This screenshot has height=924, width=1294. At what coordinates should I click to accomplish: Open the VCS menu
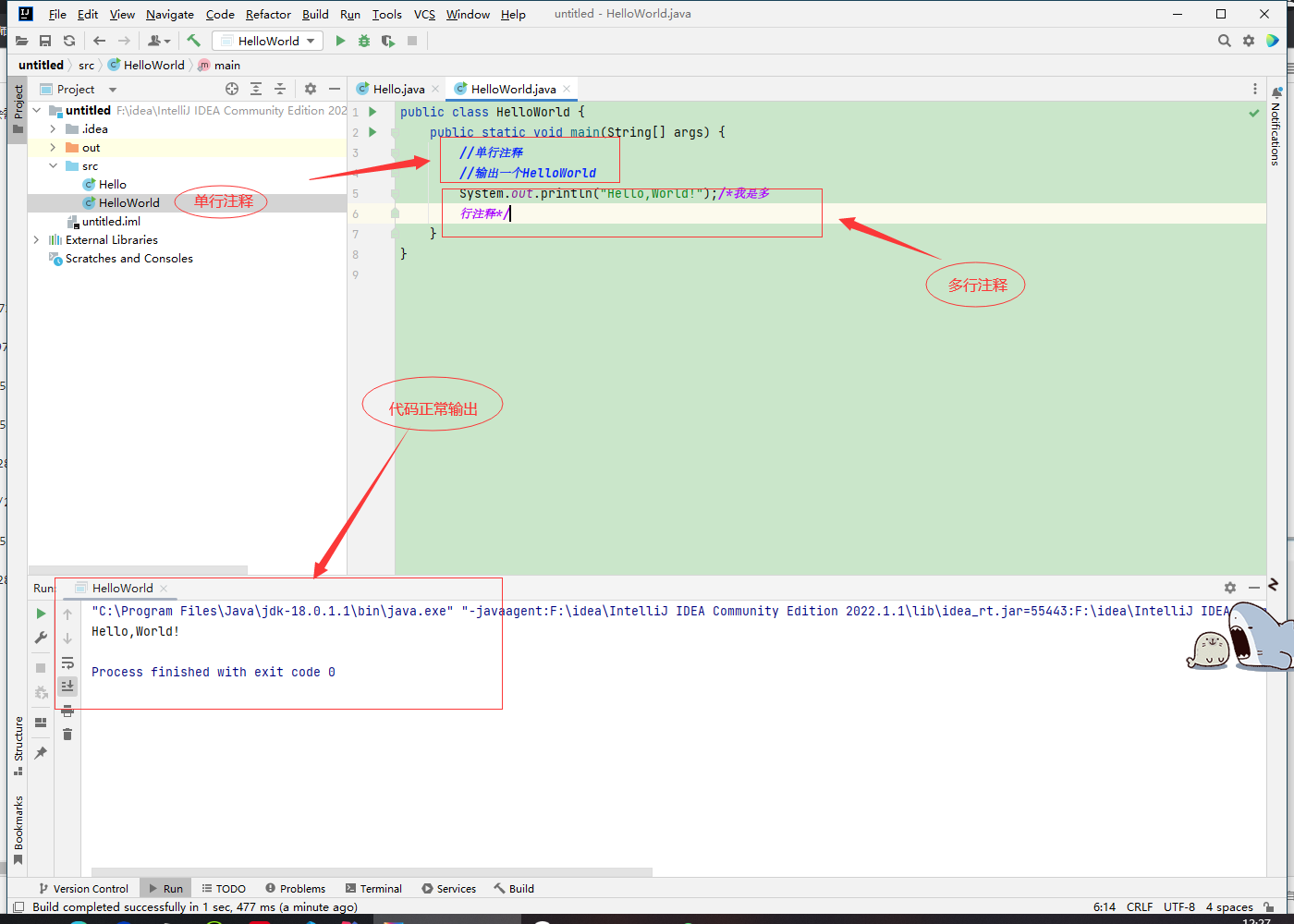pyautogui.click(x=424, y=14)
